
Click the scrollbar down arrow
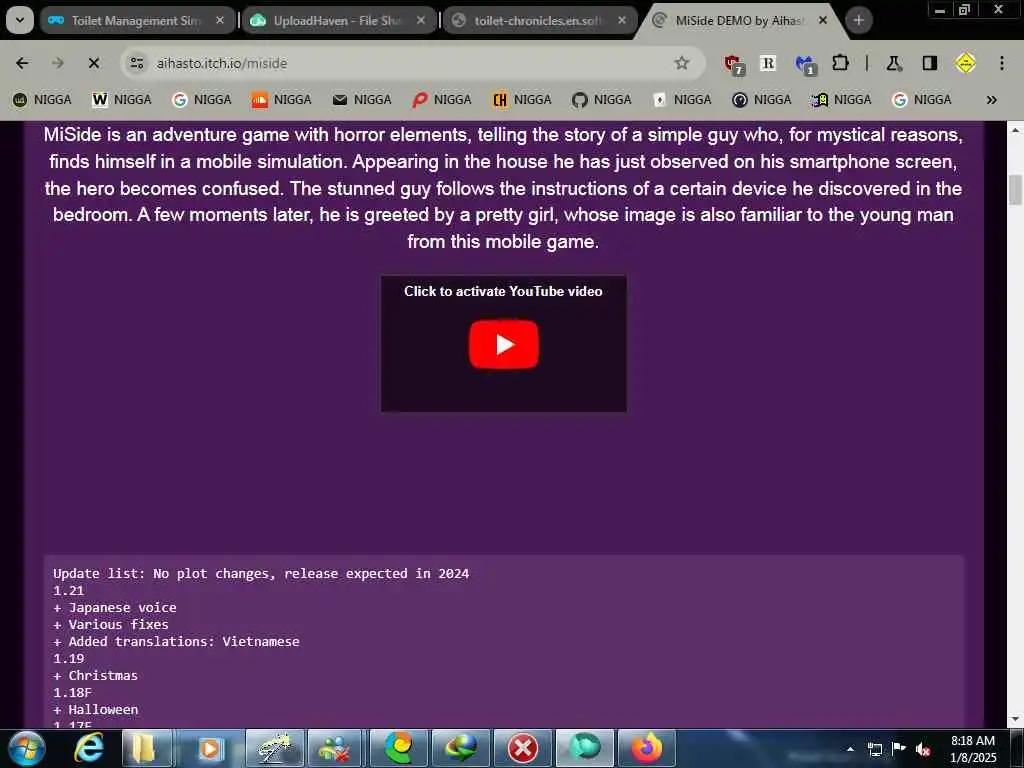point(1015,720)
